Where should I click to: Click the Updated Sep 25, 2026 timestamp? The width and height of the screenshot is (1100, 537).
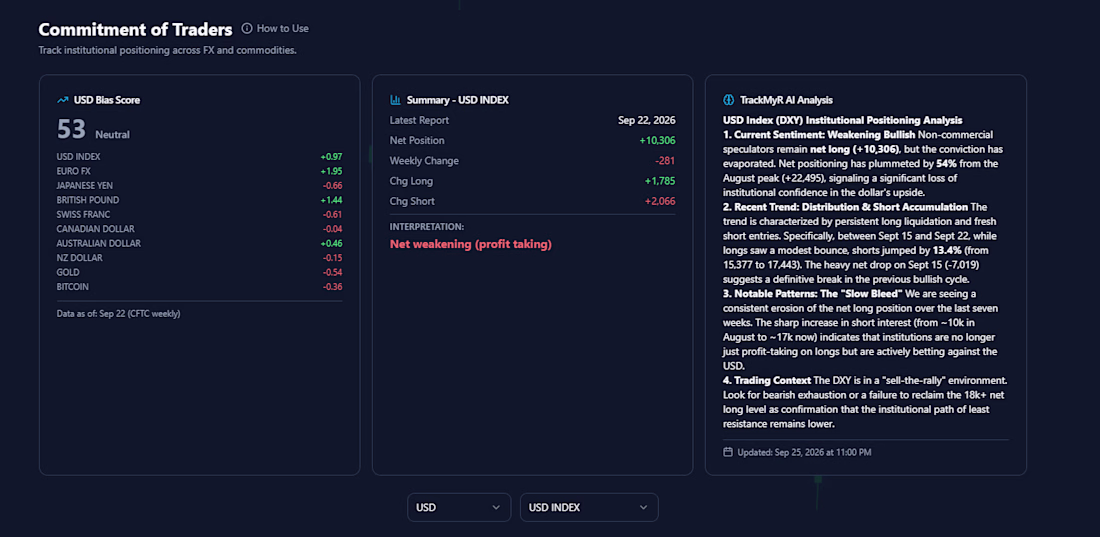click(804, 452)
